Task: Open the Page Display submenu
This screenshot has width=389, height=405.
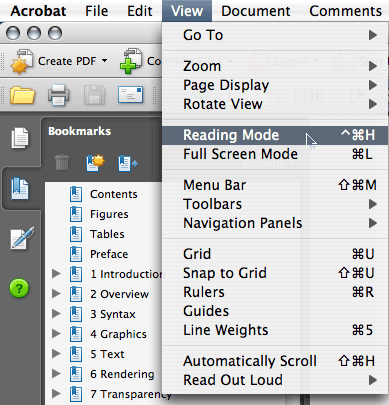Action: click(275, 85)
